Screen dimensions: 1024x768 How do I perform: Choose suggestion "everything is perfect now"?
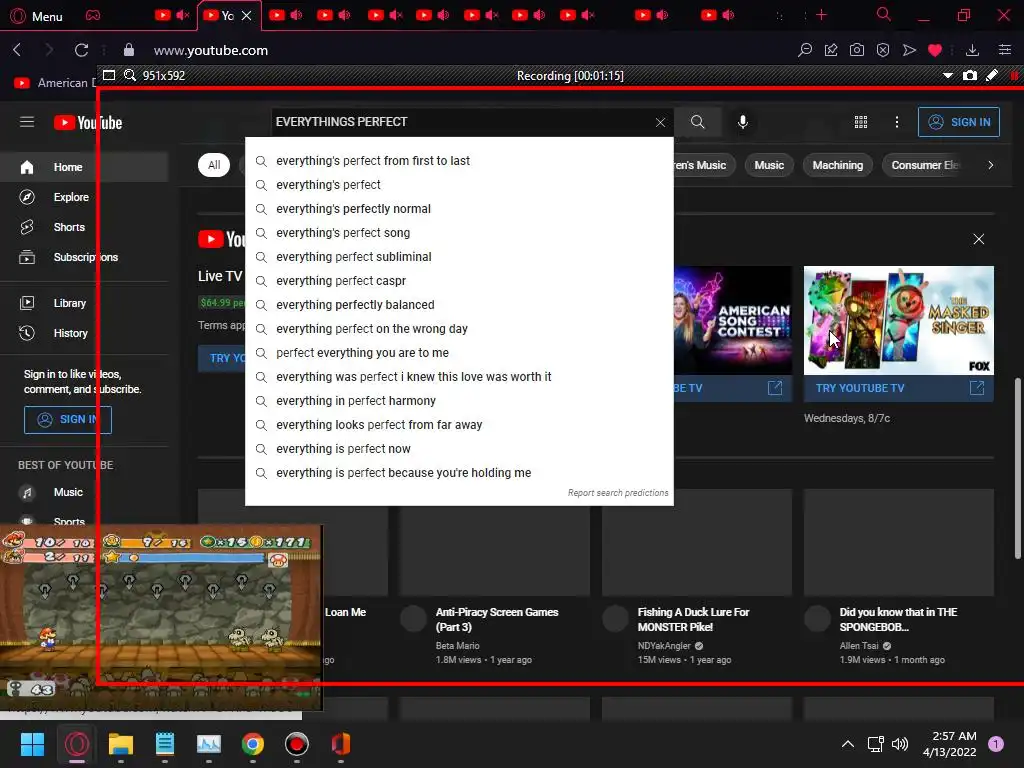[x=459, y=449]
